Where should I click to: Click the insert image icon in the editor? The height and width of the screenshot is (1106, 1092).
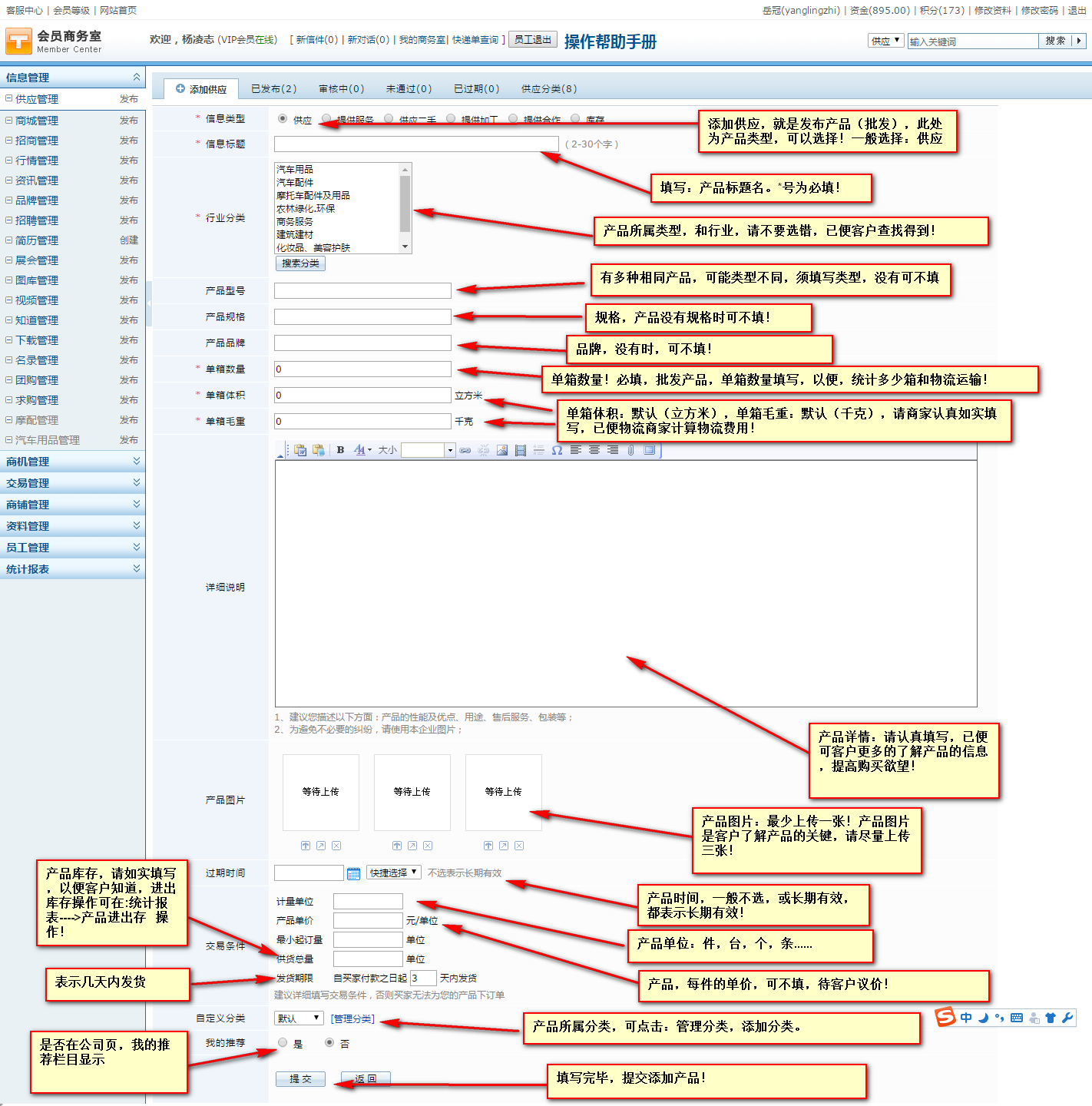click(x=501, y=450)
